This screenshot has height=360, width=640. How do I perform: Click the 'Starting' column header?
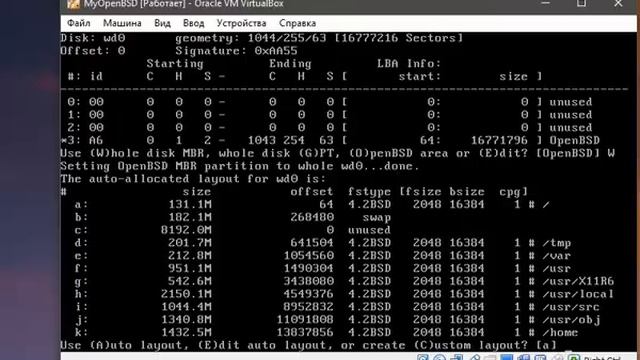(175, 64)
